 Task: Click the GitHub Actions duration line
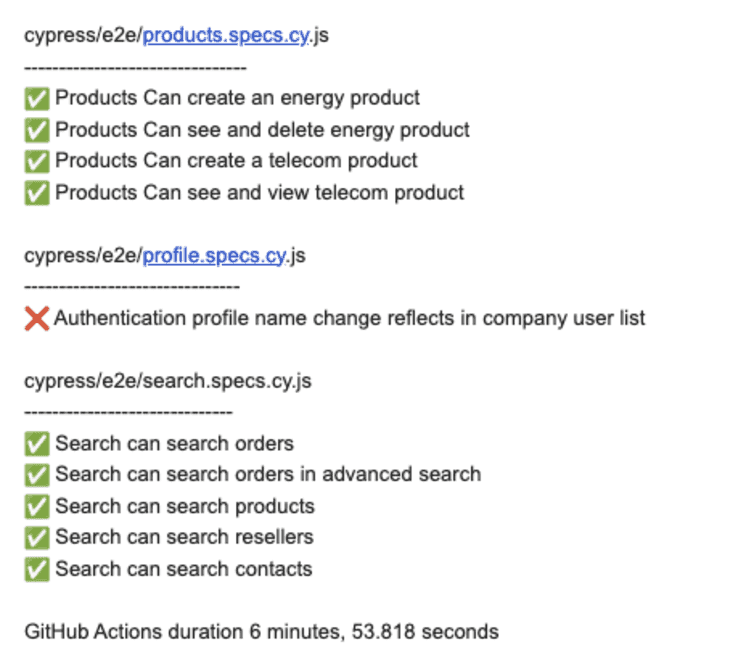[261, 632]
